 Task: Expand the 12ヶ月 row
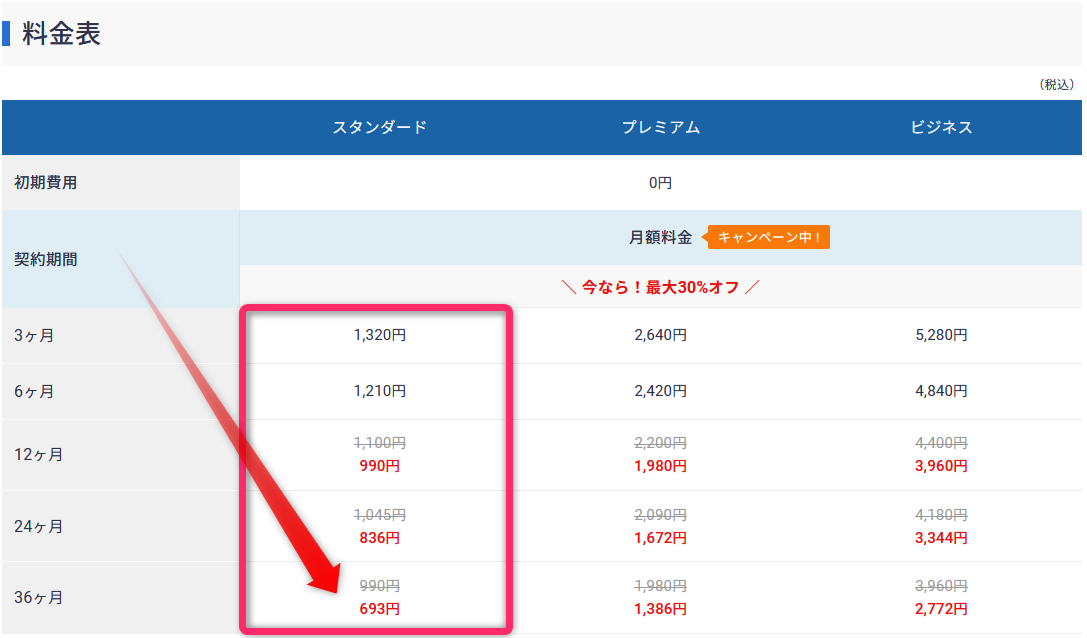coord(40,453)
